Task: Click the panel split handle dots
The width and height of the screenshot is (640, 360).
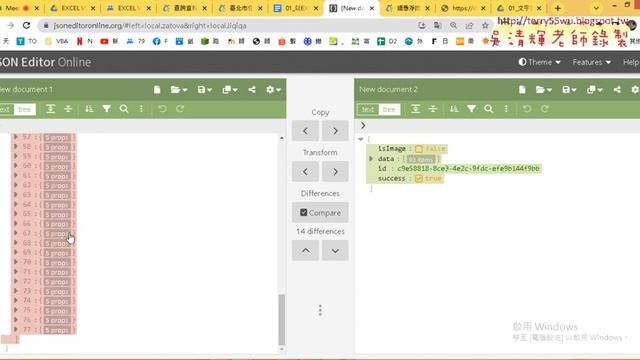Action: point(320,310)
